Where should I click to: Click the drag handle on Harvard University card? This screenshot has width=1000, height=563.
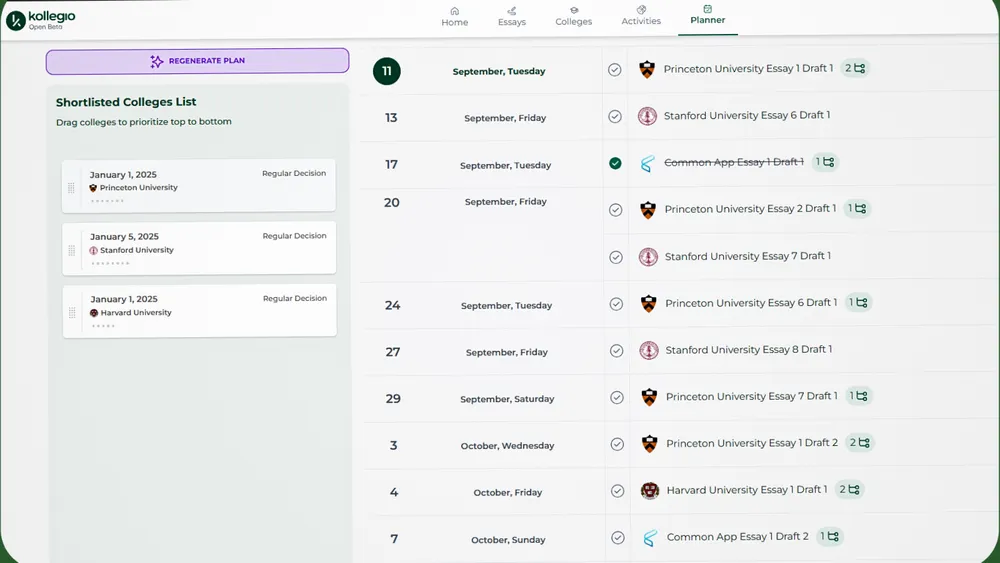pyautogui.click(x=72, y=312)
